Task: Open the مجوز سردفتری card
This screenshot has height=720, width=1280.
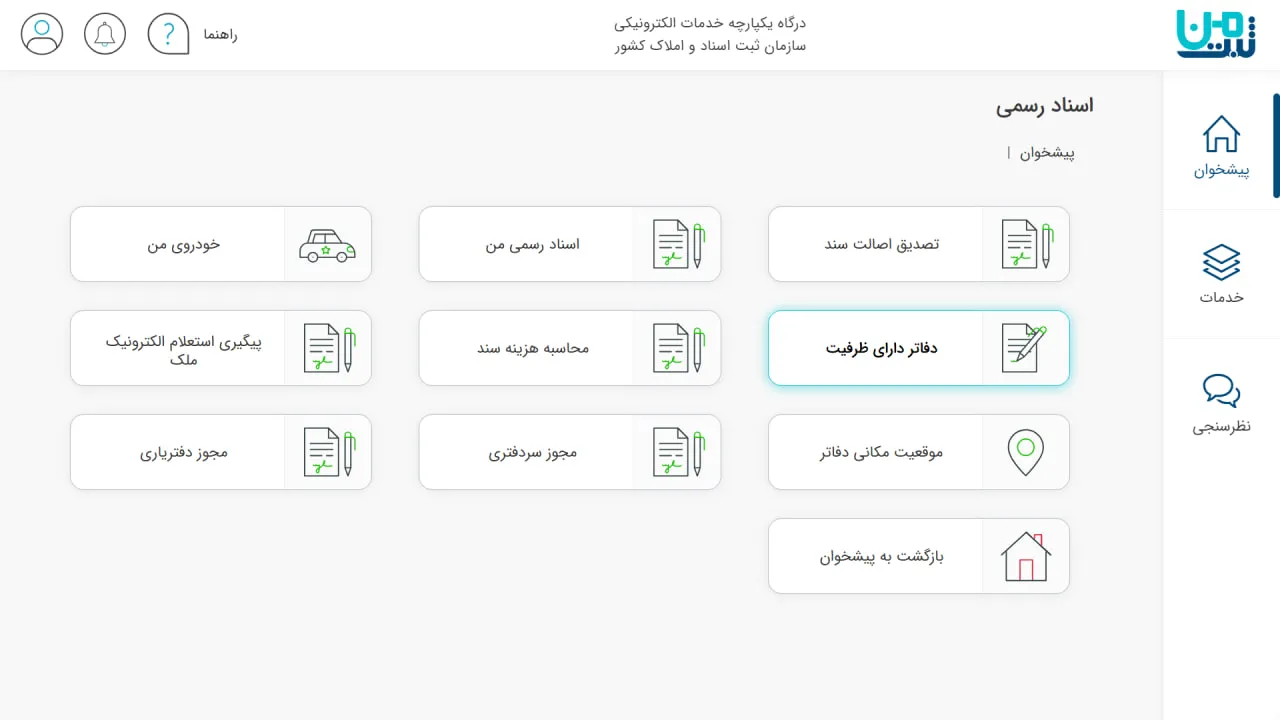Action: (x=570, y=452)
